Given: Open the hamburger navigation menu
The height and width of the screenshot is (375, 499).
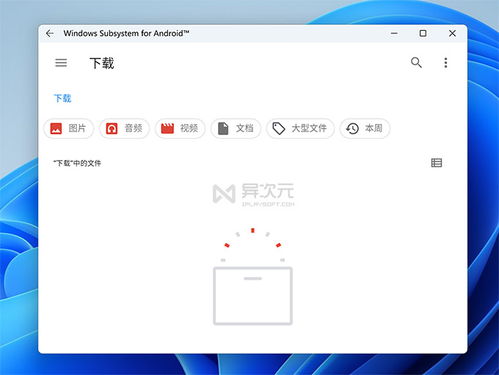Looking at the screenshot, I should [x=61, y=63].
